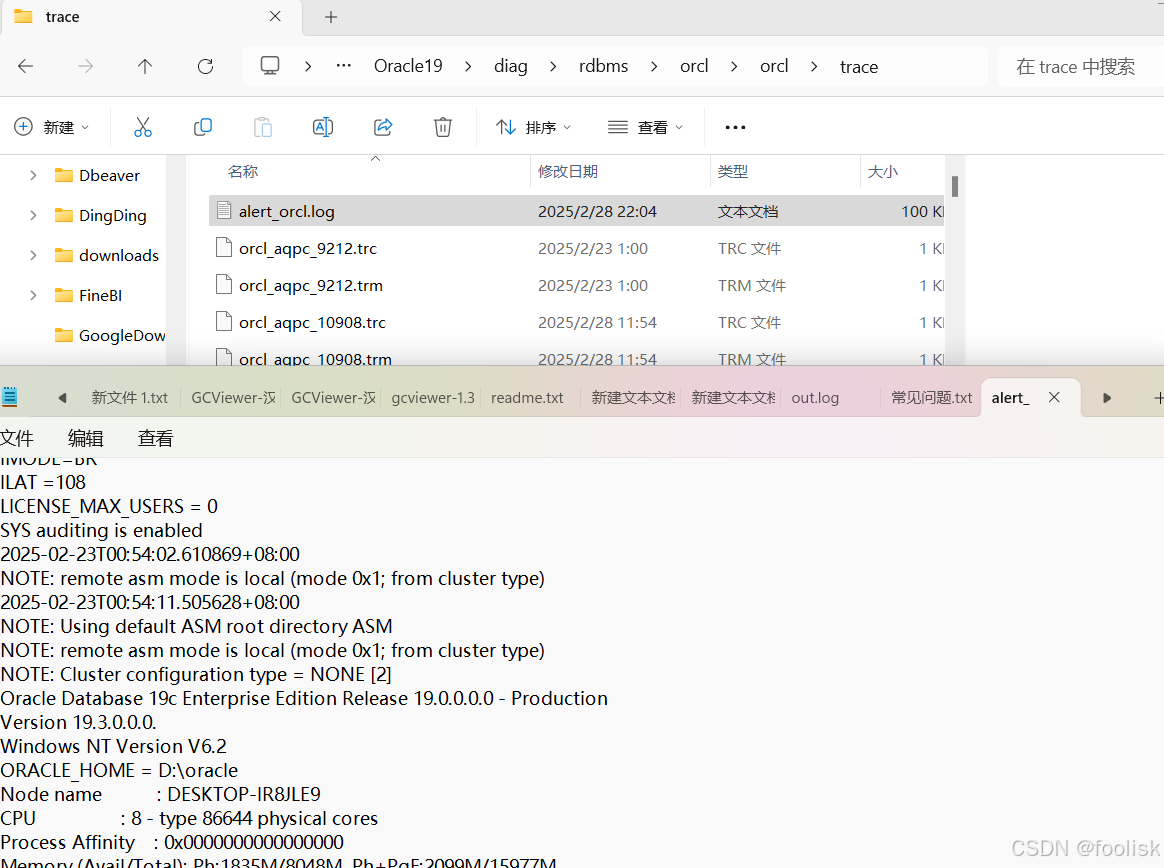Open a new Notepad tab with plus
Screen dimensions: 1164x868
[x=1158, y=398]
